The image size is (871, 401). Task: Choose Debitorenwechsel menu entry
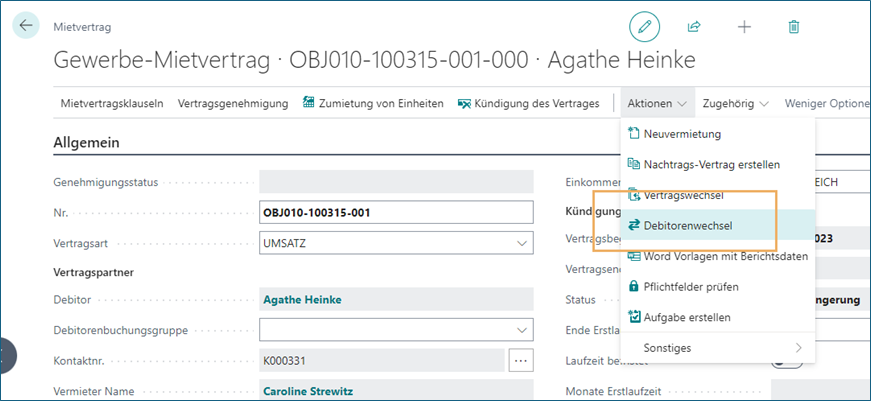coord(687,226)
